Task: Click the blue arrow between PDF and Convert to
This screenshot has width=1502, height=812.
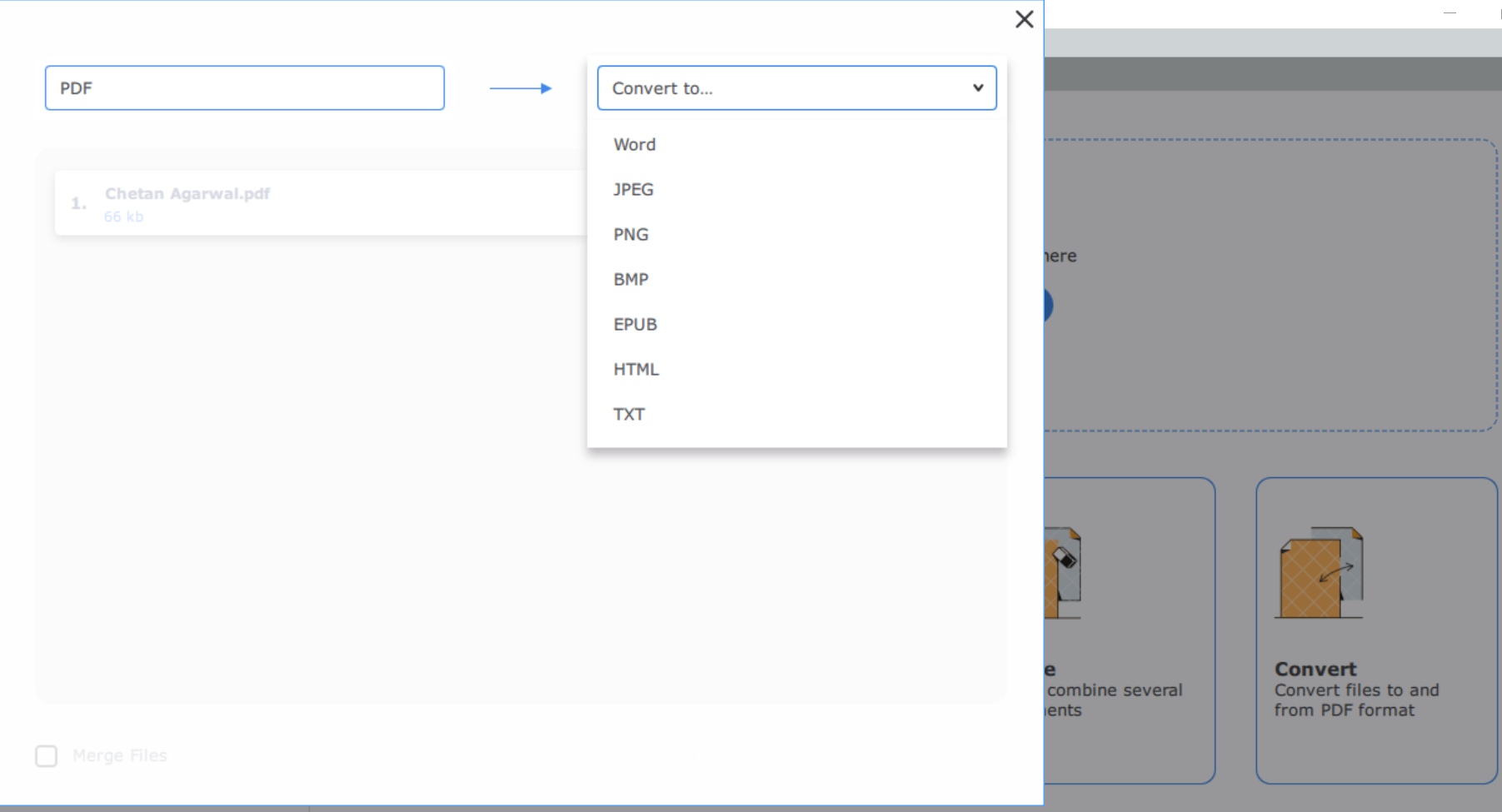Action: point(520,87)
